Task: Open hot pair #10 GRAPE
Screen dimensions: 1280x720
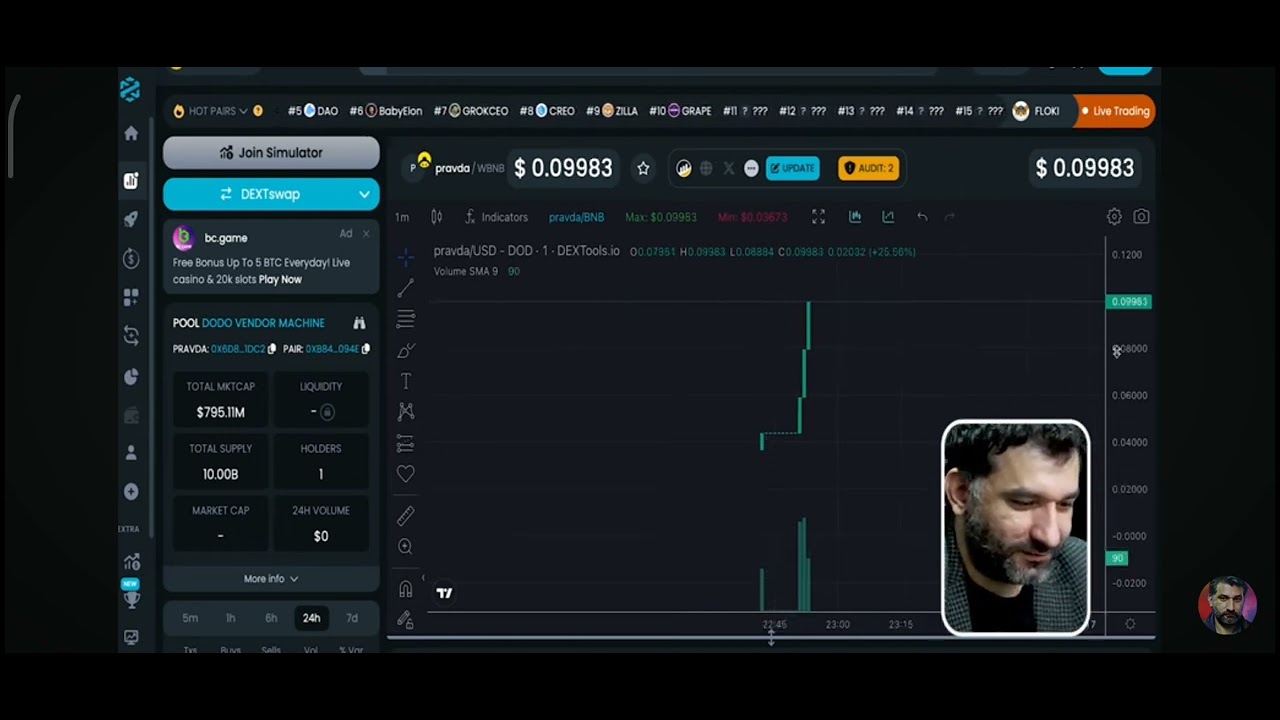Action: (x=680, y=111)
